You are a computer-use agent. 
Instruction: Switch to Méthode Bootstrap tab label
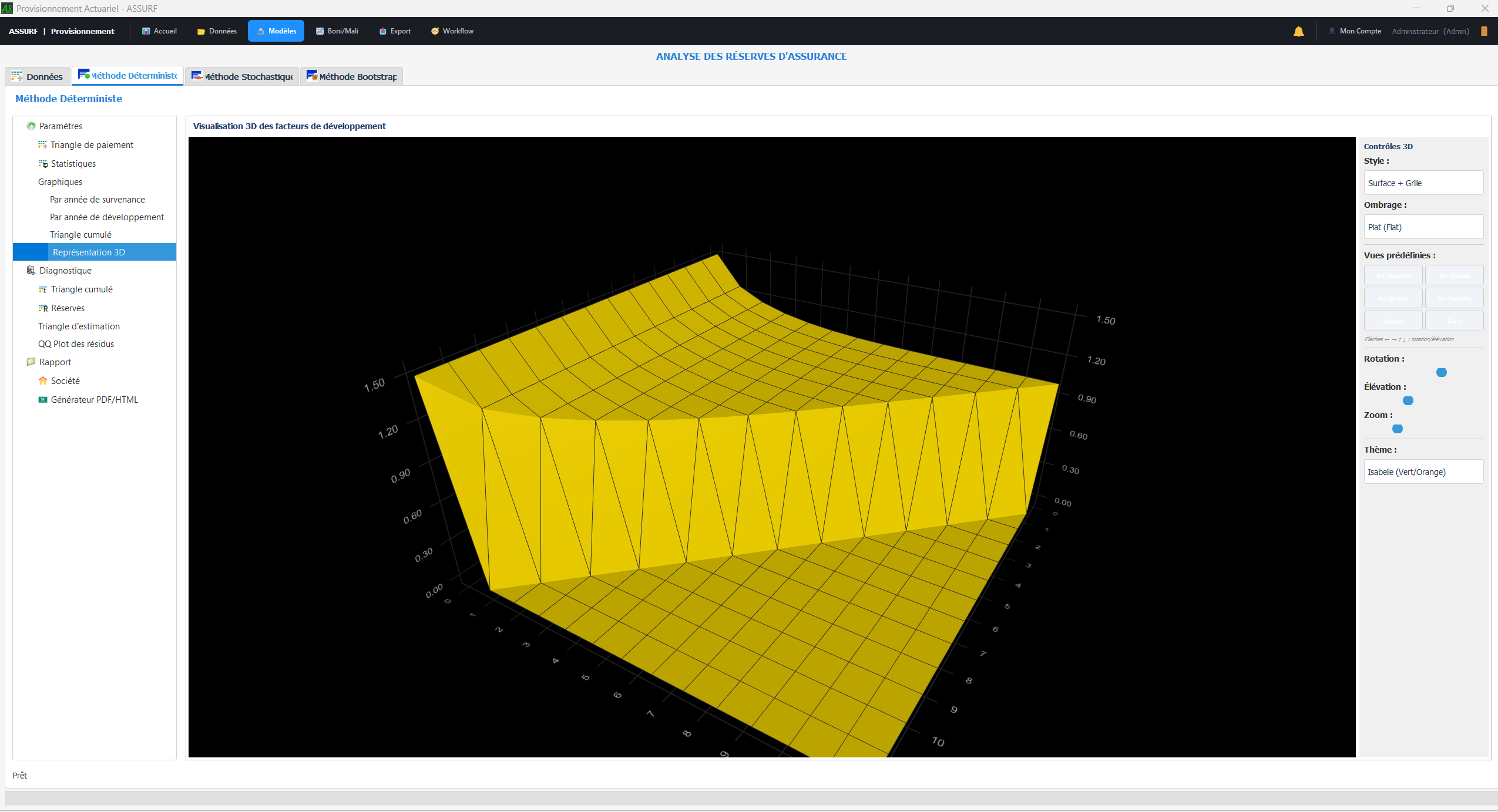point(358,76)
